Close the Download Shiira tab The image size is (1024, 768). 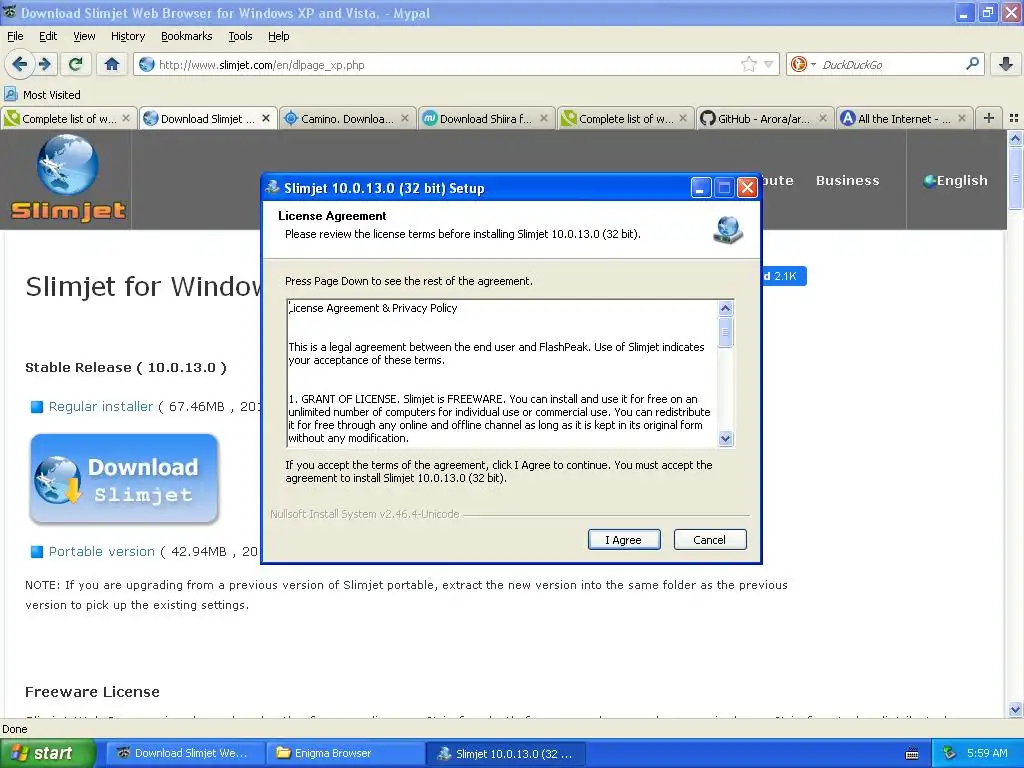[544, 118]
